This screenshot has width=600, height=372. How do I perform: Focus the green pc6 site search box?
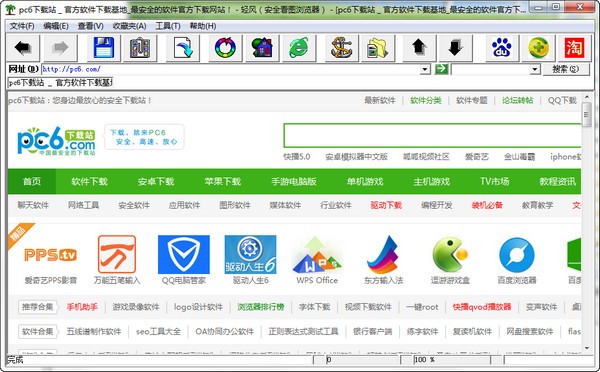(432, 135)
